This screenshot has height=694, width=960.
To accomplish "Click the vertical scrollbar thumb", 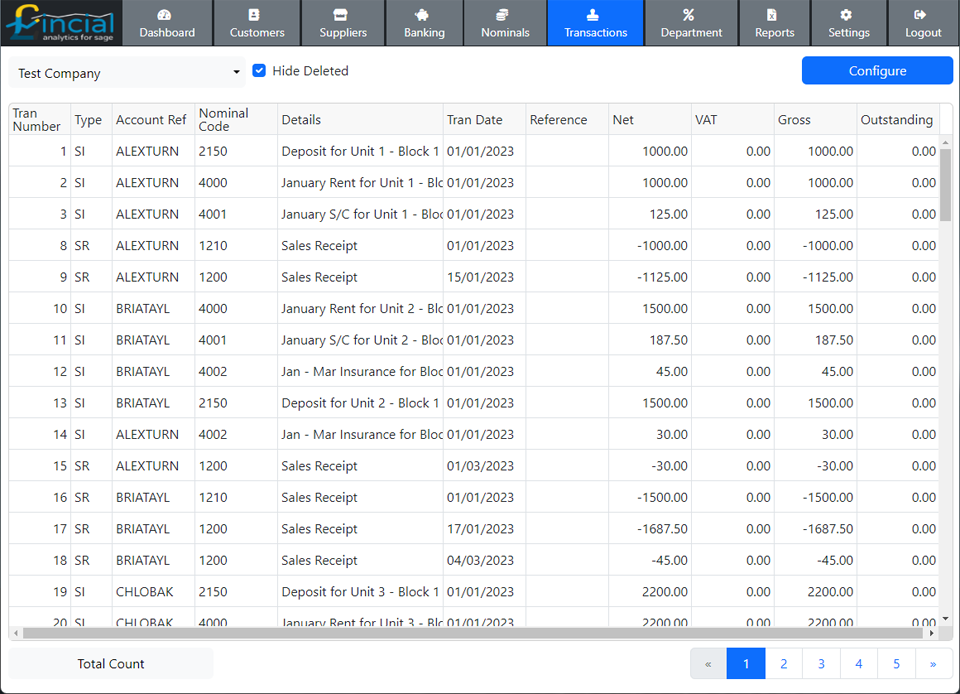I will pos(945,184).
